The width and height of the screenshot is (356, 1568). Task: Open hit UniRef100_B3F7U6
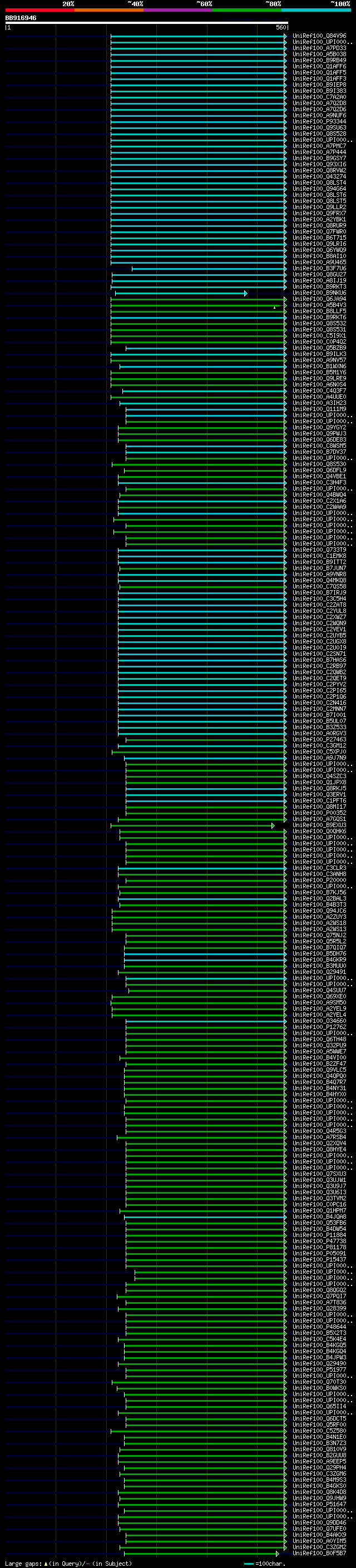click(319, 269)
